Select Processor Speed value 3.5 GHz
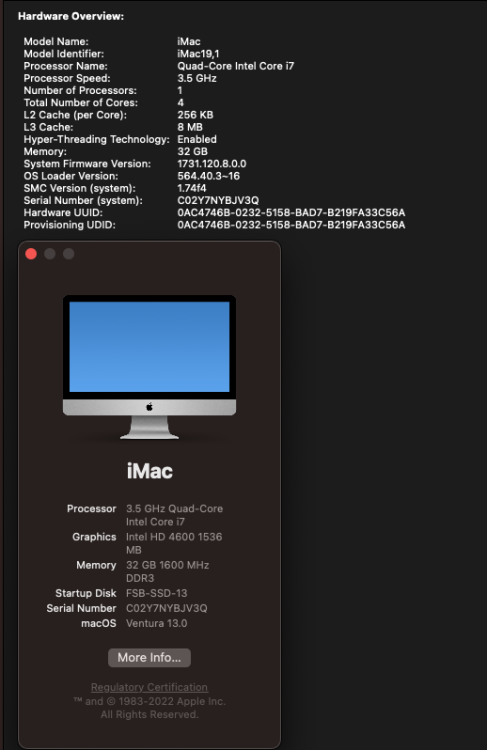The width and height of the screenshot is (487, 750). (x=197, y=78)
